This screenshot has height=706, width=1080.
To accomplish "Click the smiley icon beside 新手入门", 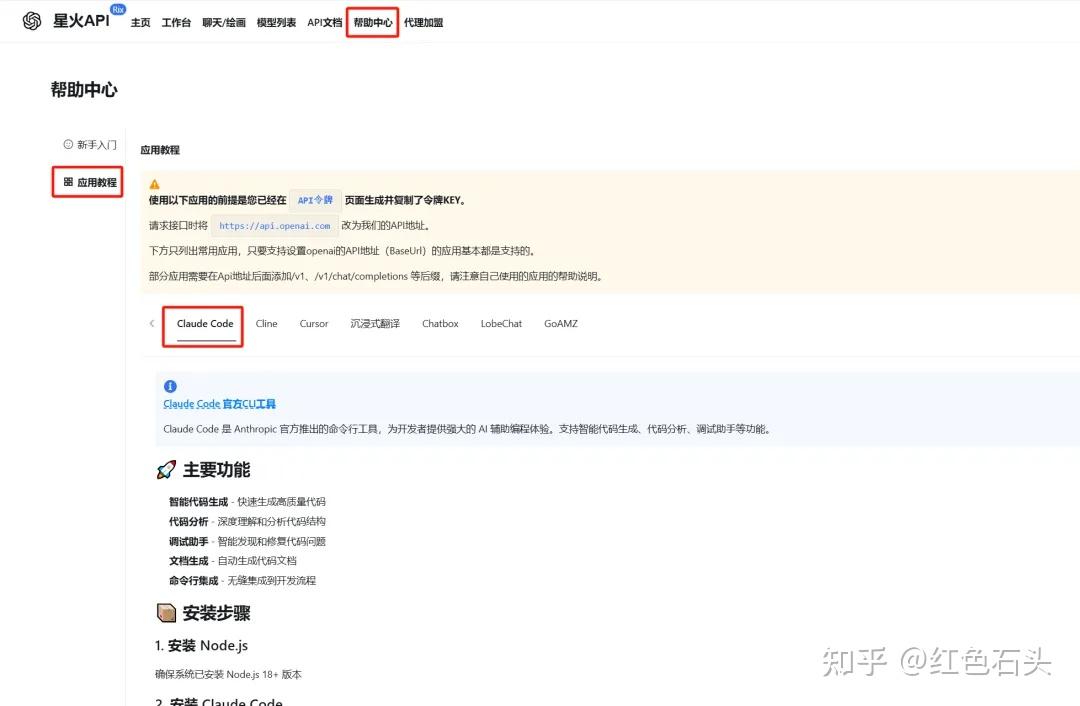I will point(68,144).
